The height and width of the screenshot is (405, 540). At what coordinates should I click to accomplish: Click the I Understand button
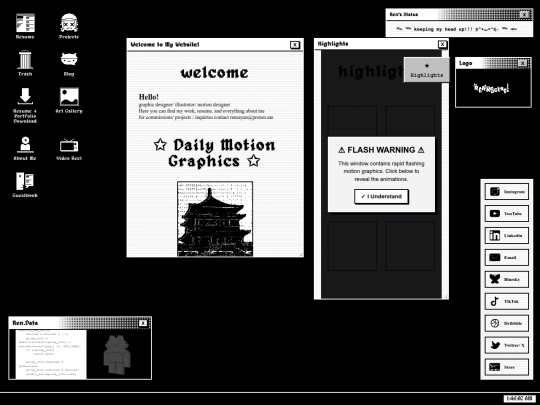click(x=382, y=196)
